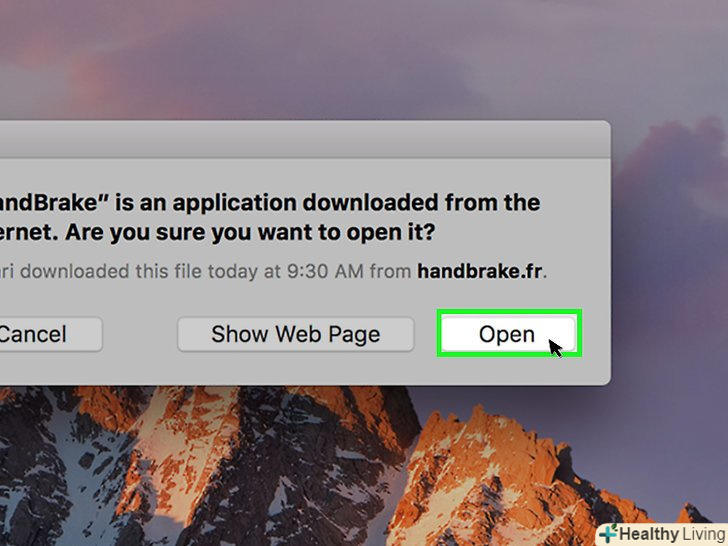728x546 pixels.
Task: Click the 'Are you sure you want to open it?' heading
Action: [250, 232]
